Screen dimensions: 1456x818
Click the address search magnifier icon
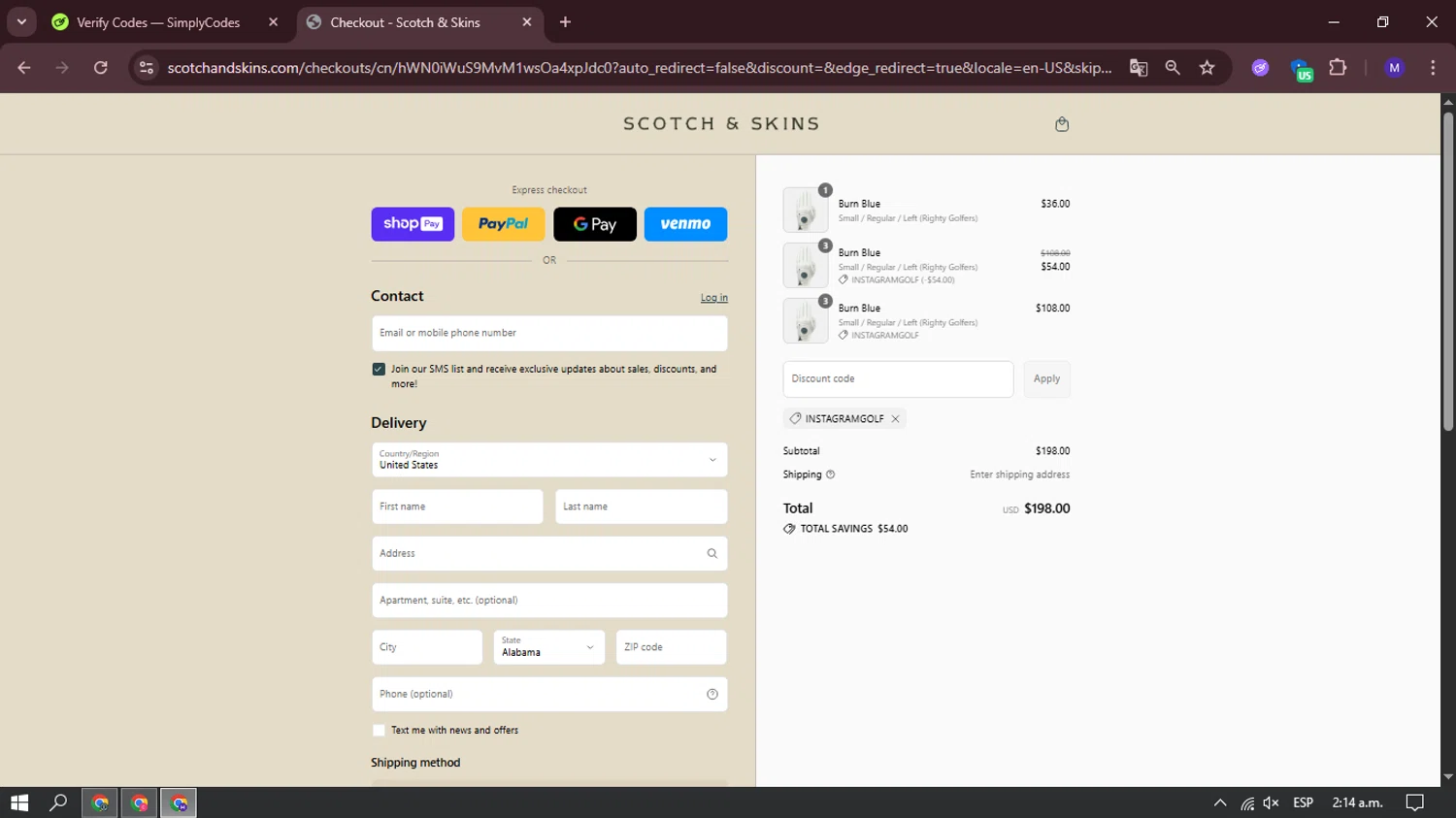711,554
